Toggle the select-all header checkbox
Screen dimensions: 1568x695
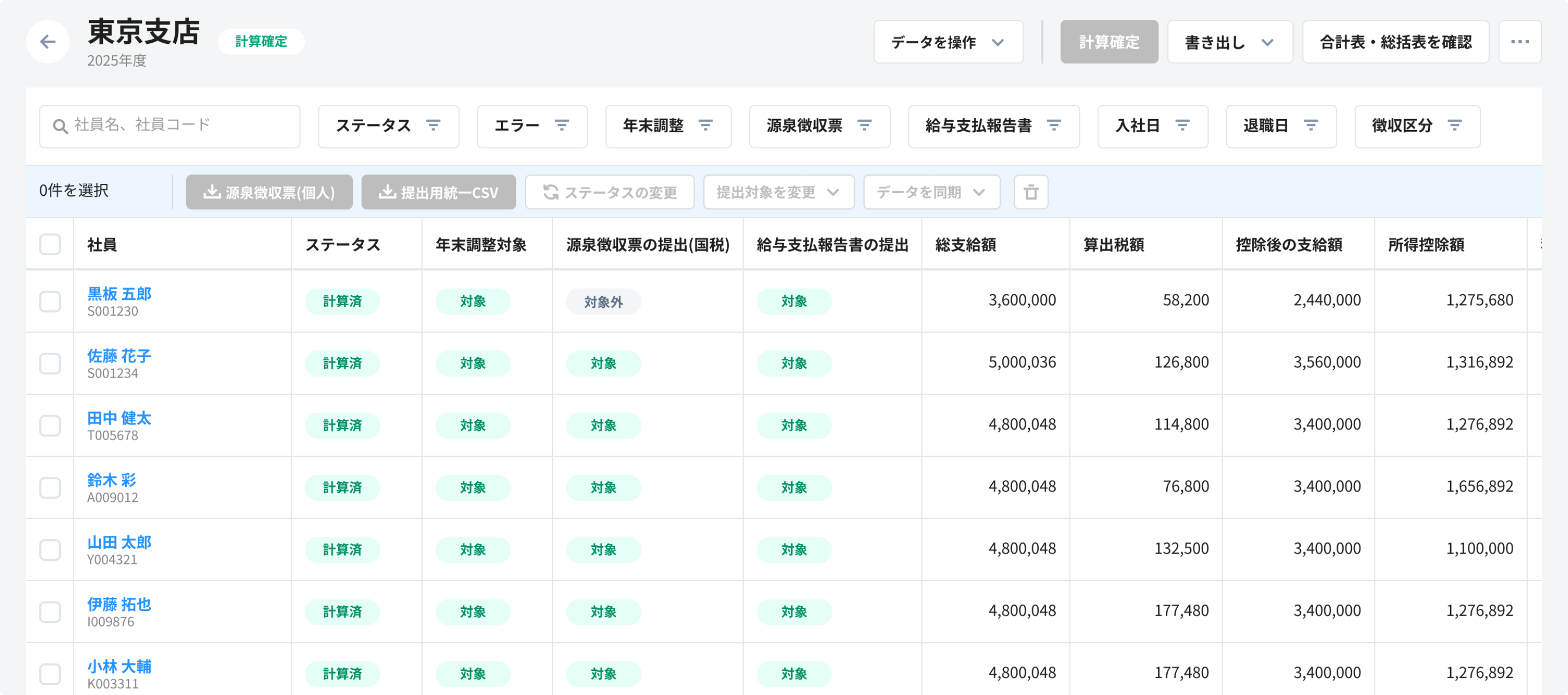click(50, 244)
